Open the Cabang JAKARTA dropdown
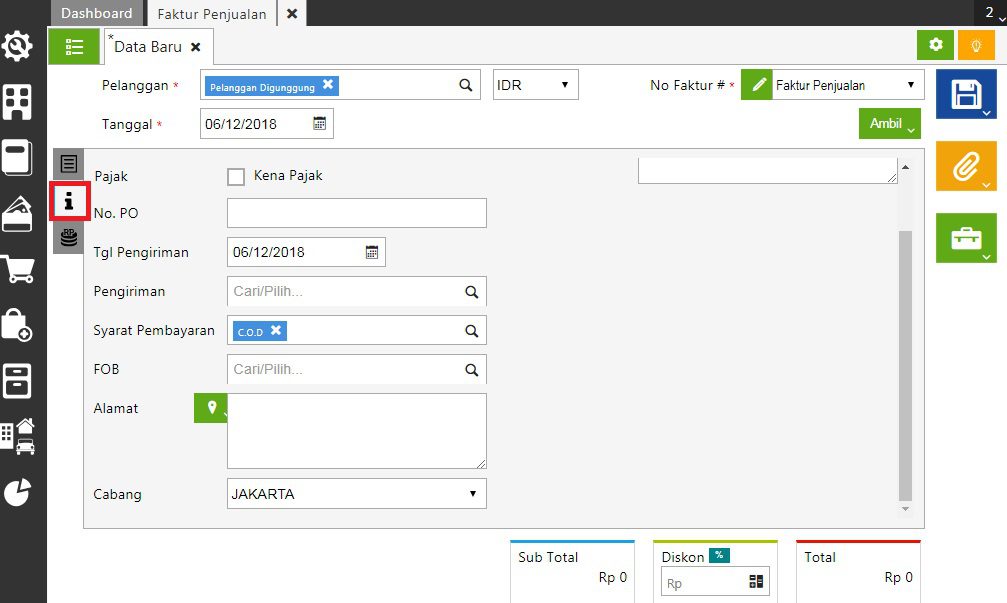The width and height of the screenshot is (1007, 603). (x=356, y=494)
